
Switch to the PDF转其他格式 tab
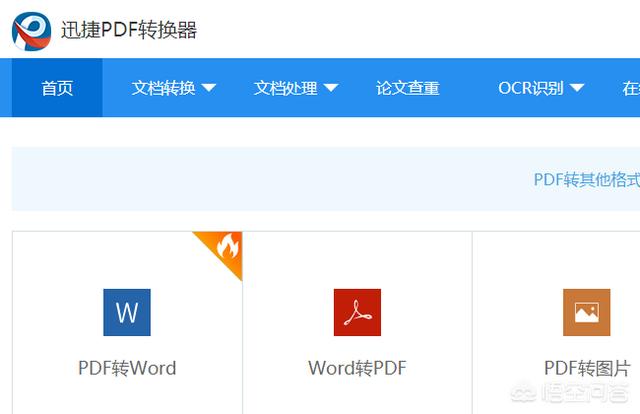point(587,179)
